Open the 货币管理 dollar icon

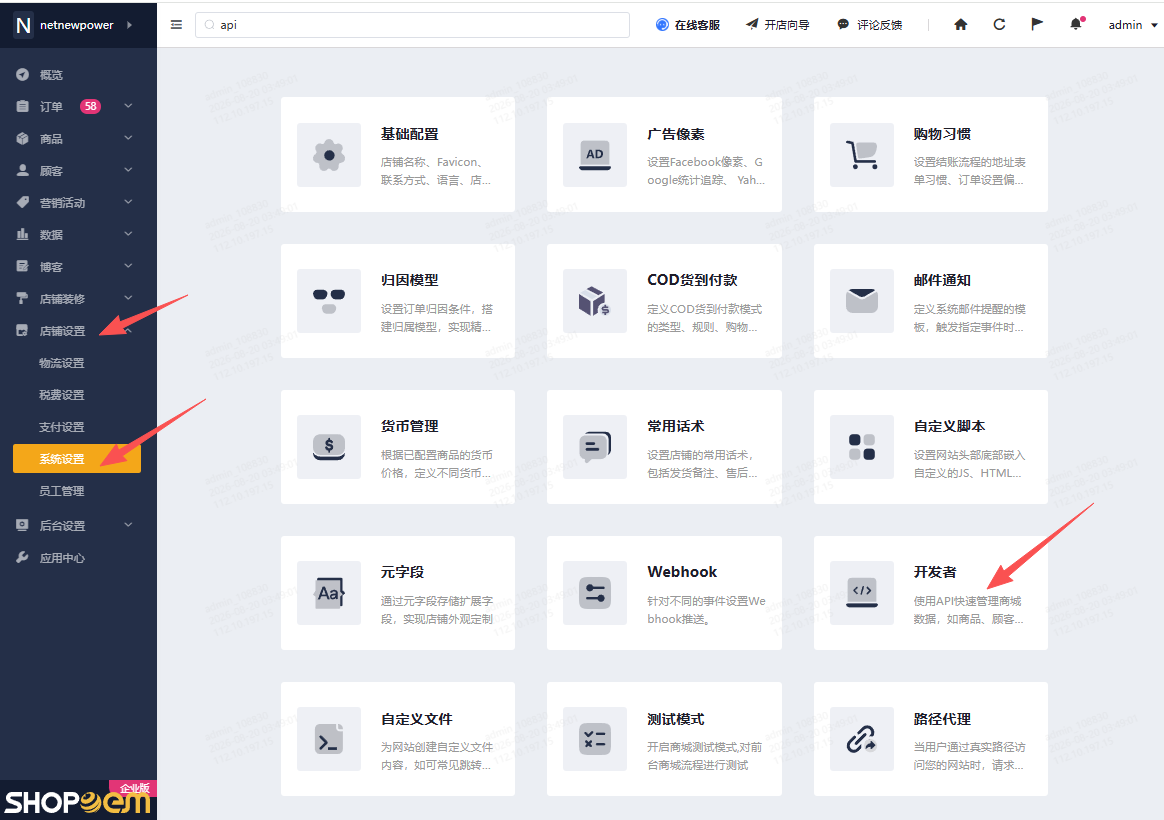pyautogui.click(x=329, y=447)
